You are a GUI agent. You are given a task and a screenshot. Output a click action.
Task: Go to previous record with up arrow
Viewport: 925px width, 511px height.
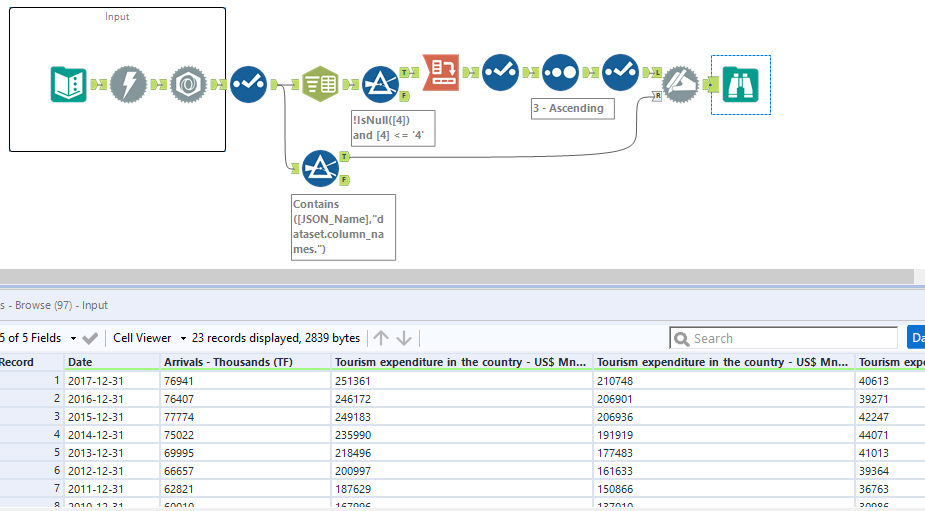click(x=381, y=338)
